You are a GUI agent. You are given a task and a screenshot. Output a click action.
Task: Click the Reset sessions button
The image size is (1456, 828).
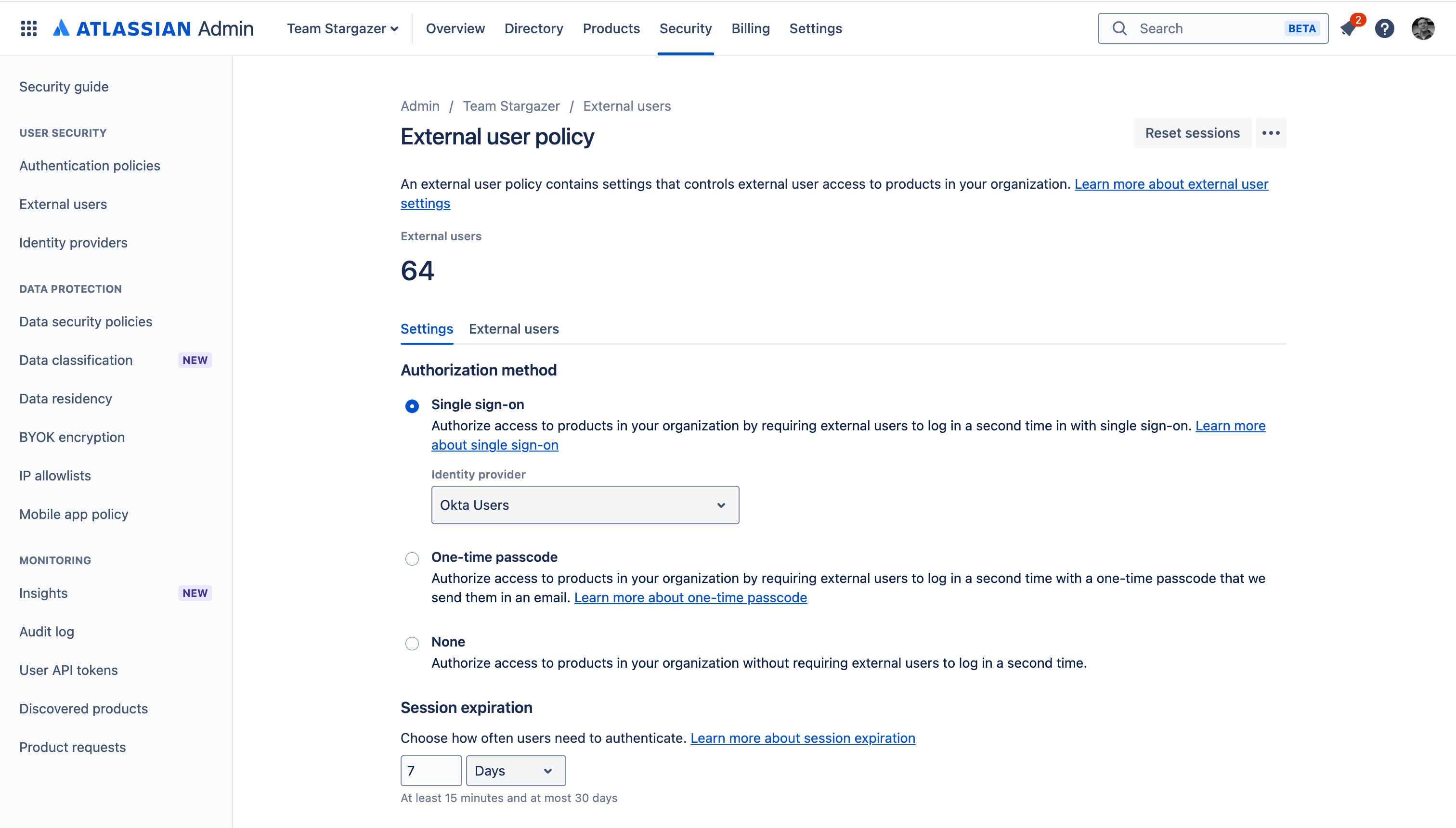pos(1192,132)
